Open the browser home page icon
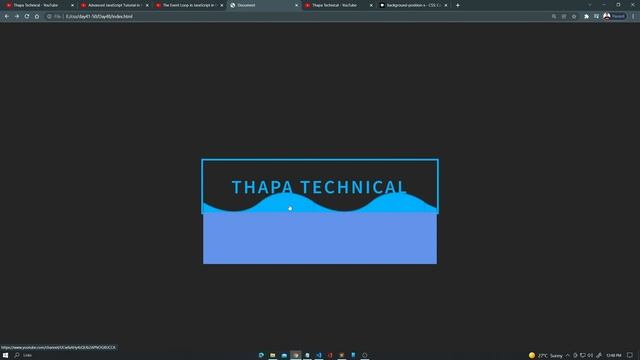640x360 pixels. (37, 16)
